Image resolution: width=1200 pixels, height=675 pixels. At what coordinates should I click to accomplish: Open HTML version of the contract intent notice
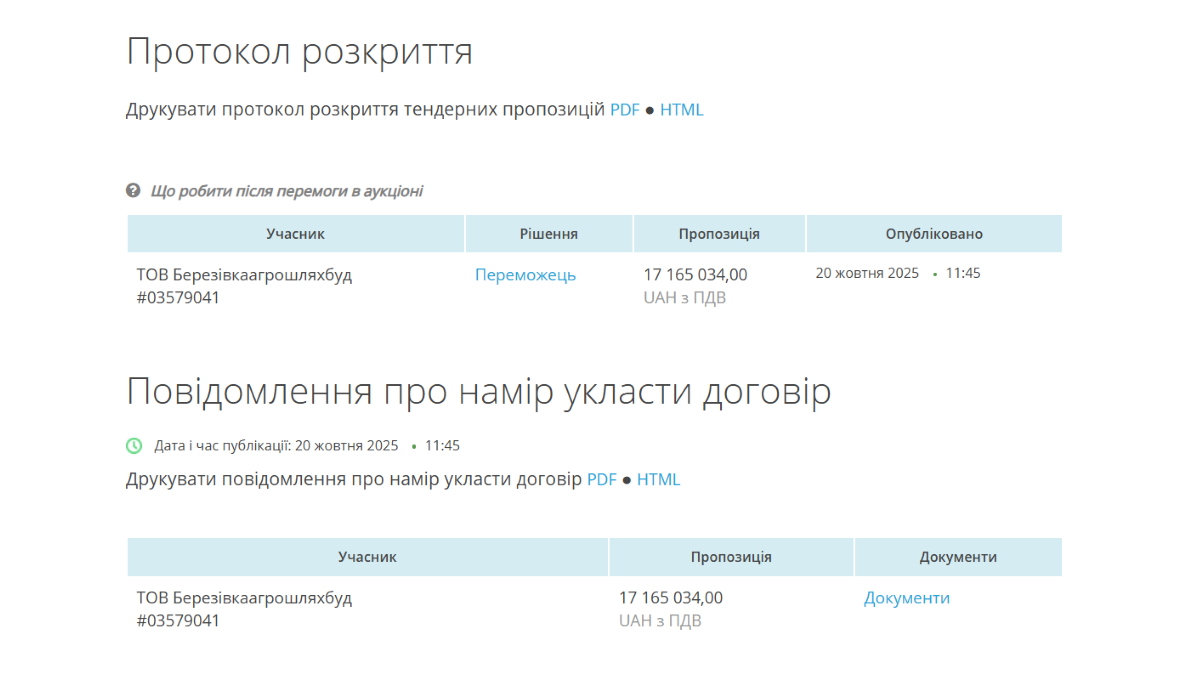click(x=658, y=480)
